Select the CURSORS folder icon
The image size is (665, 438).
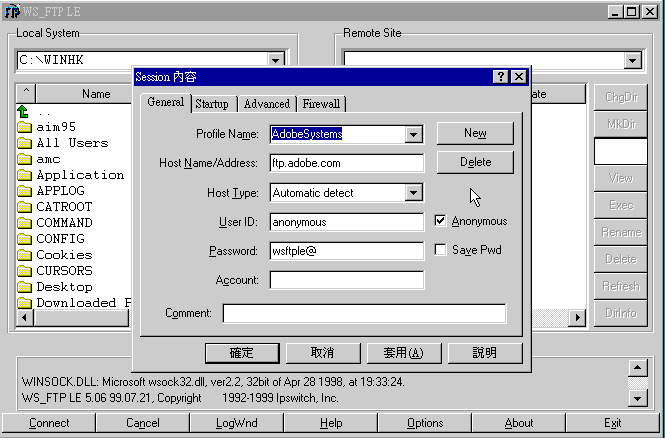point(24,271)
